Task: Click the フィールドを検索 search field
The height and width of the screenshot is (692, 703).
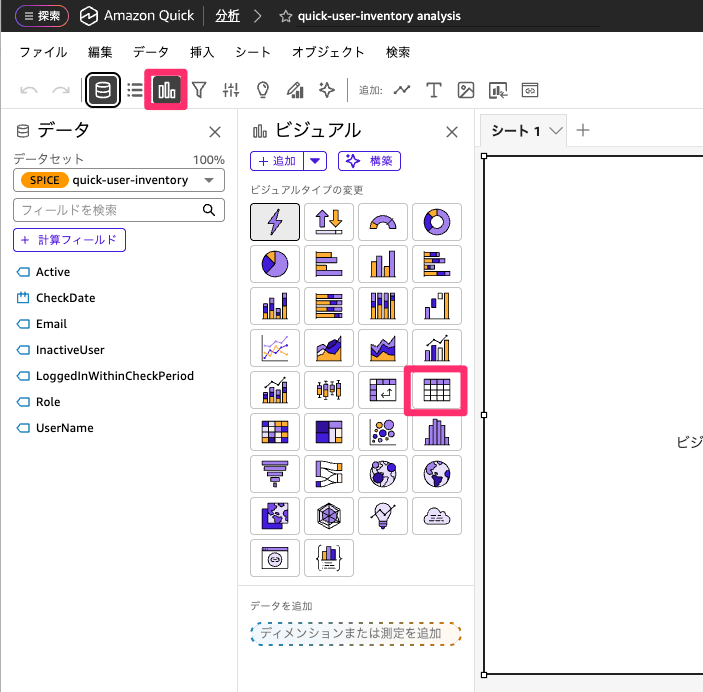Action: click(119, 210)
